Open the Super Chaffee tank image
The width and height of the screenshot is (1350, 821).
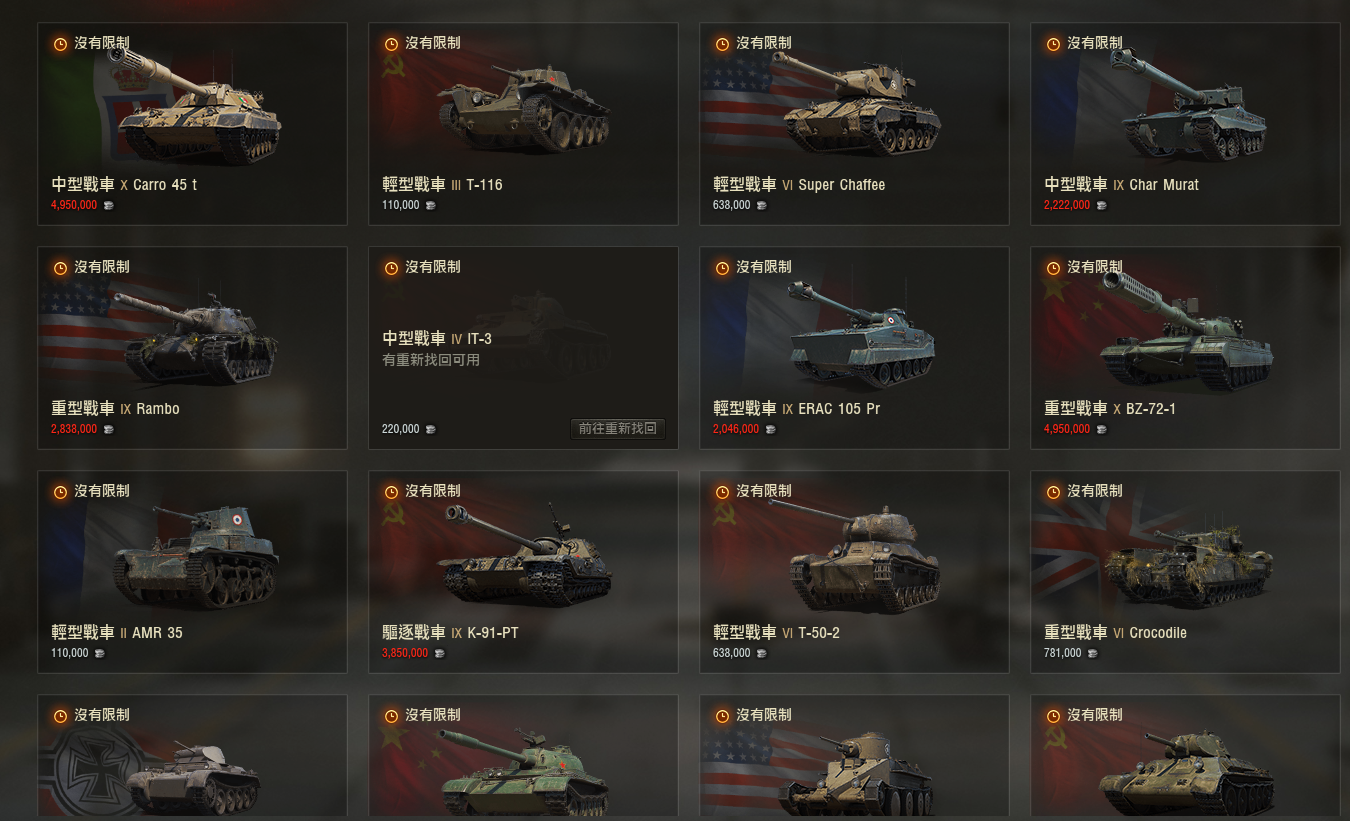tap(858, 105)
